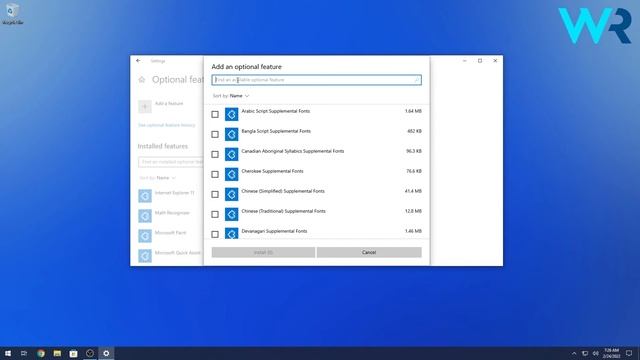Viewport: 640px width, 360px height.
Task: Click the Cherokee Supplemental Fonts label
Action: tap(272, 171)
